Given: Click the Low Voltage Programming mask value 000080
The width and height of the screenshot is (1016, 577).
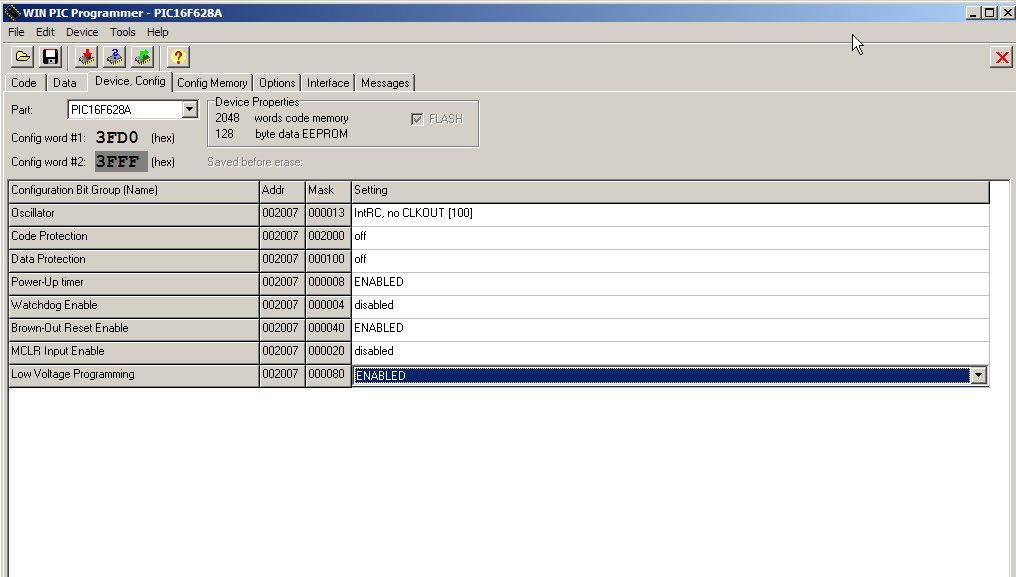Looking at the screenshot, I should point(327,374).
